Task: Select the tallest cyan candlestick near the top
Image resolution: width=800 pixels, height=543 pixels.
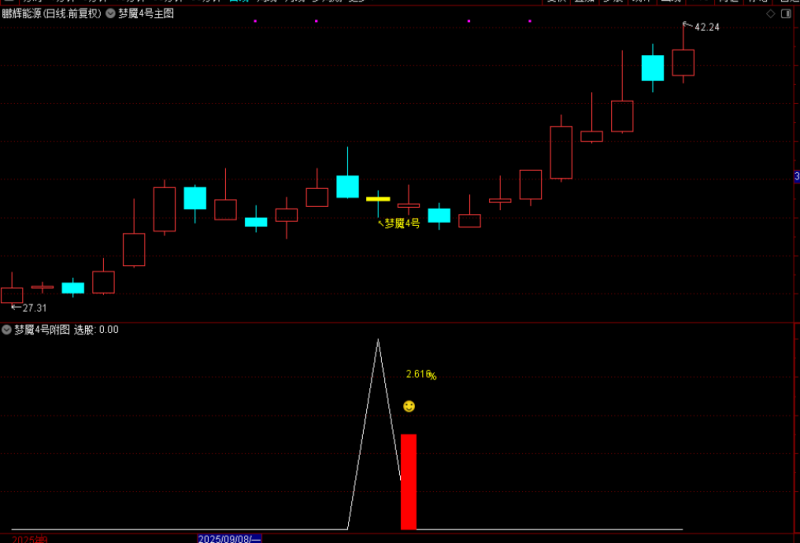Action: 652,67
